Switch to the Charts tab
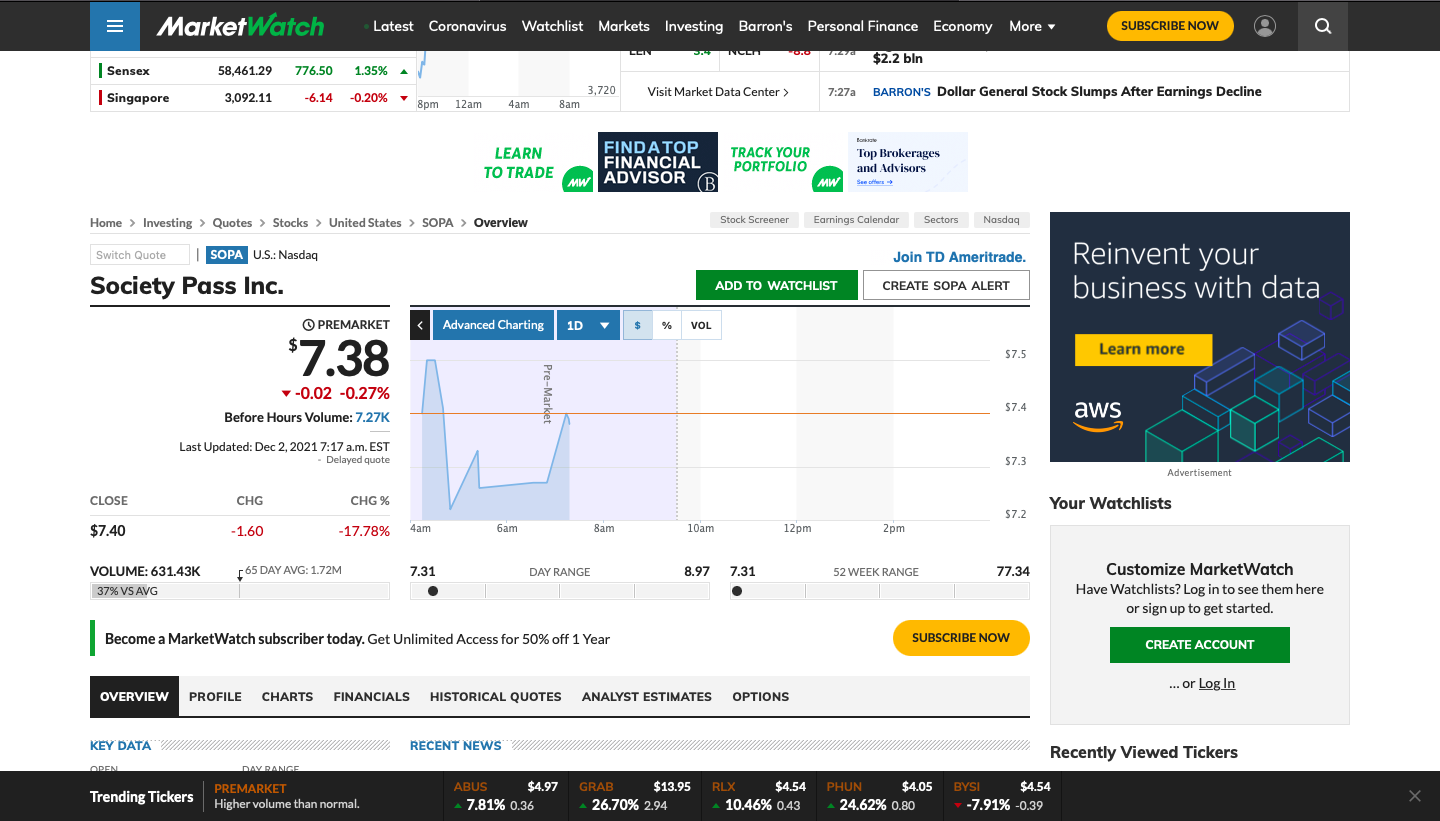 [x=288, y=697]
